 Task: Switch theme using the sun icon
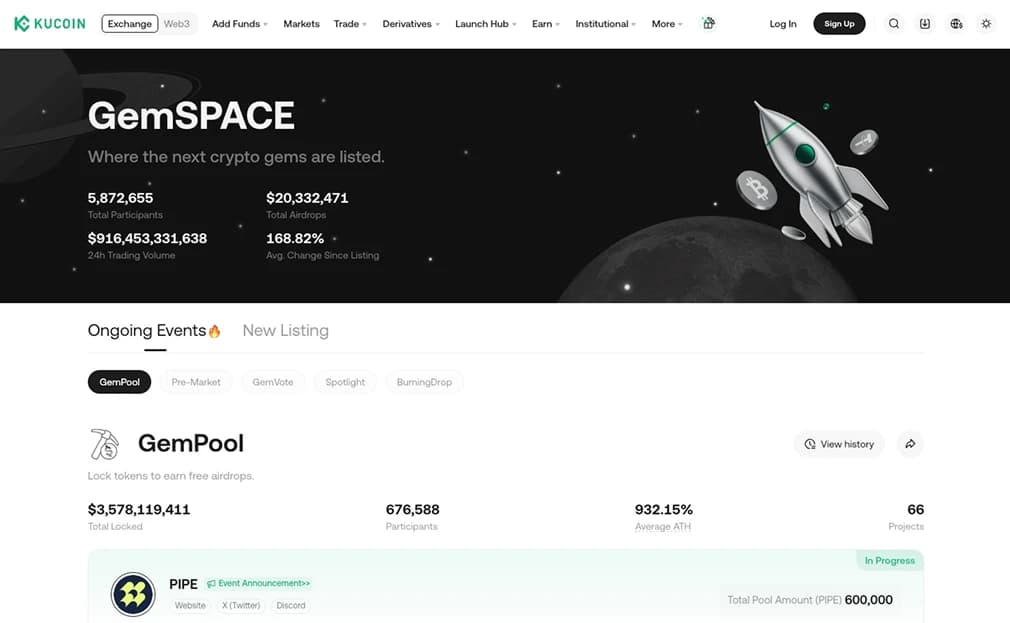(x=986, y=23)
